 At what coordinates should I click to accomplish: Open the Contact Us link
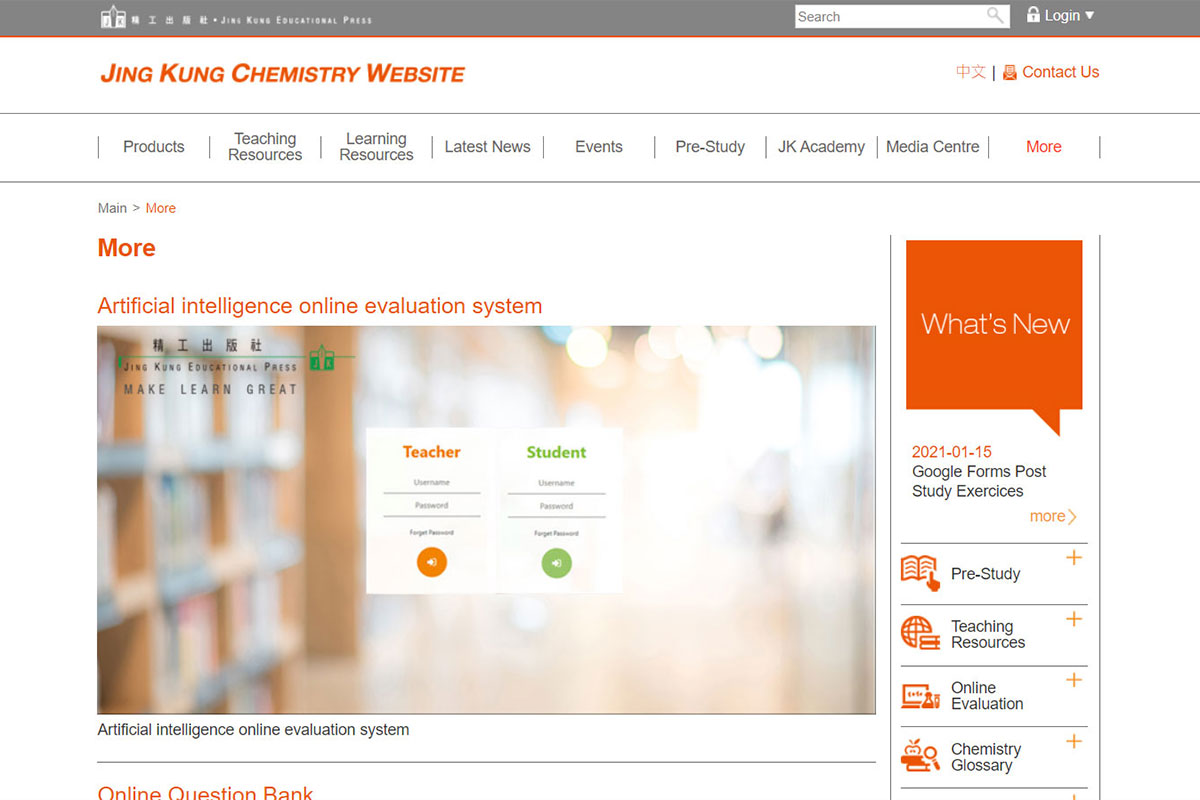click(1060, 72)
